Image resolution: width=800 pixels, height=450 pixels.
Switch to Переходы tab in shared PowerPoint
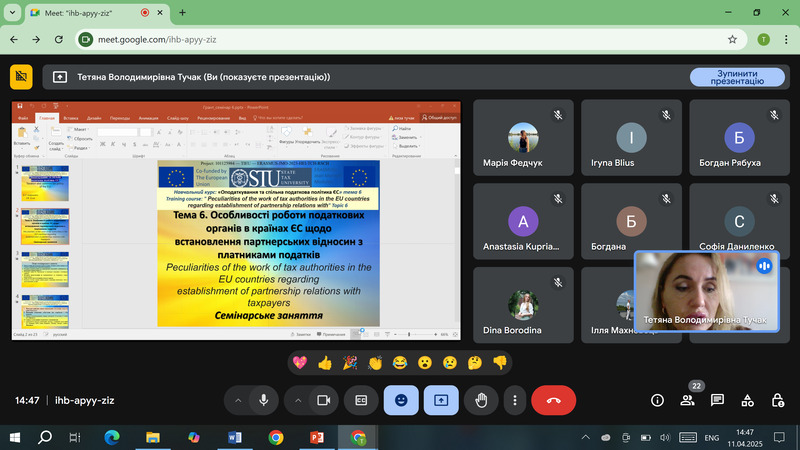(x=120, y=118)
